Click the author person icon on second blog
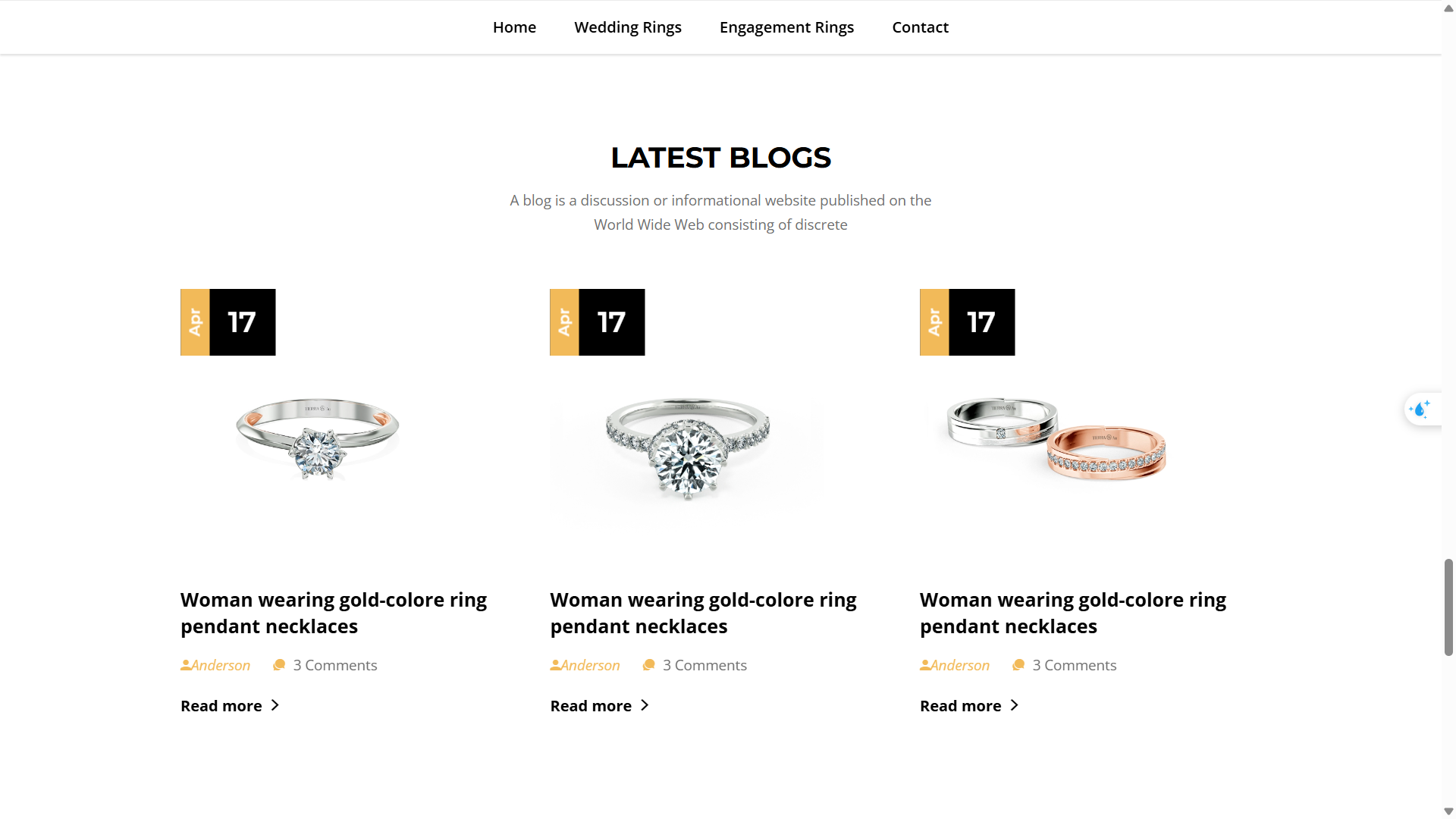Viewport: 1456px width, 819px height. 555,665
